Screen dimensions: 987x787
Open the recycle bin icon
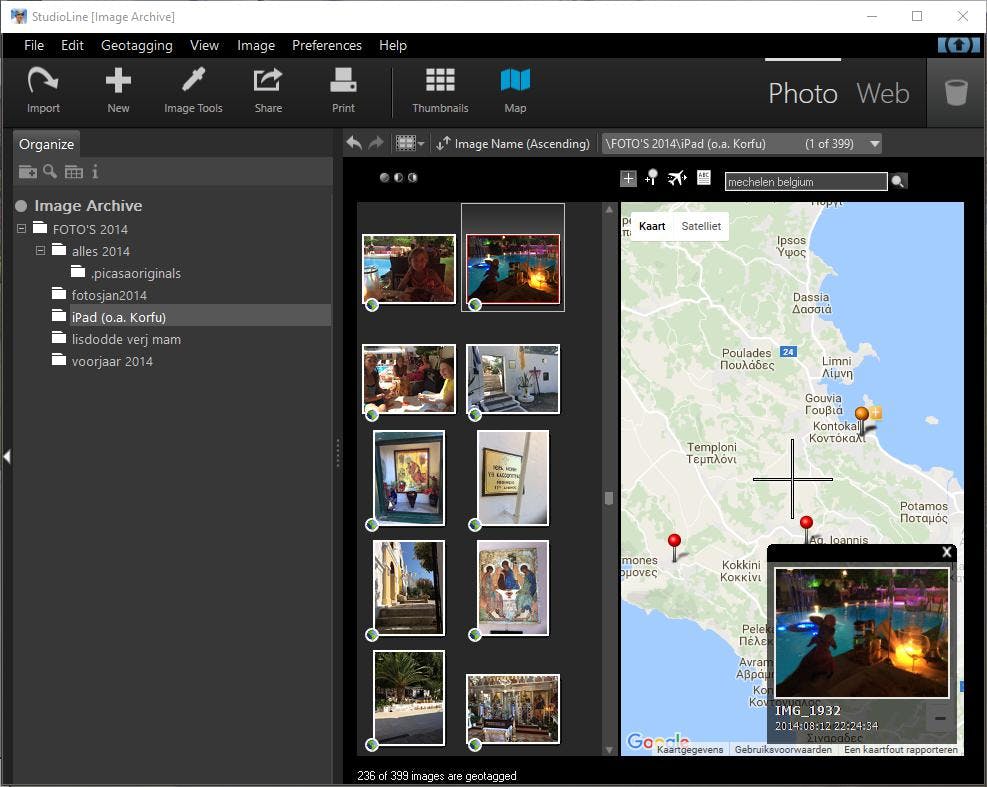pos(956,93)
